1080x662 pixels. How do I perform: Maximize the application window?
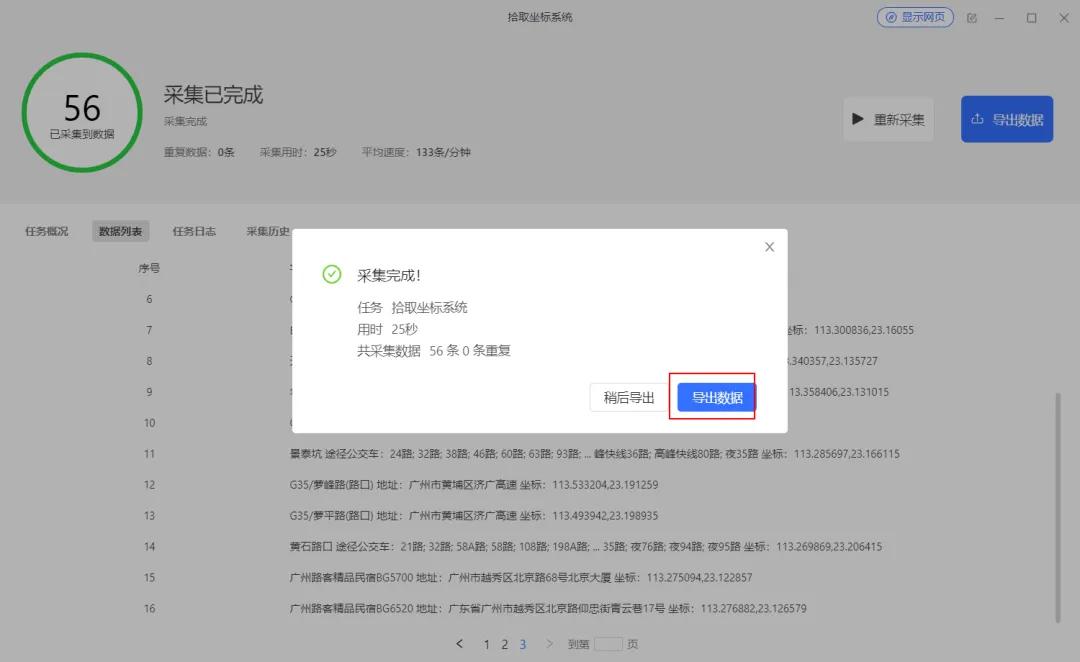click(x=1031, y=18)
